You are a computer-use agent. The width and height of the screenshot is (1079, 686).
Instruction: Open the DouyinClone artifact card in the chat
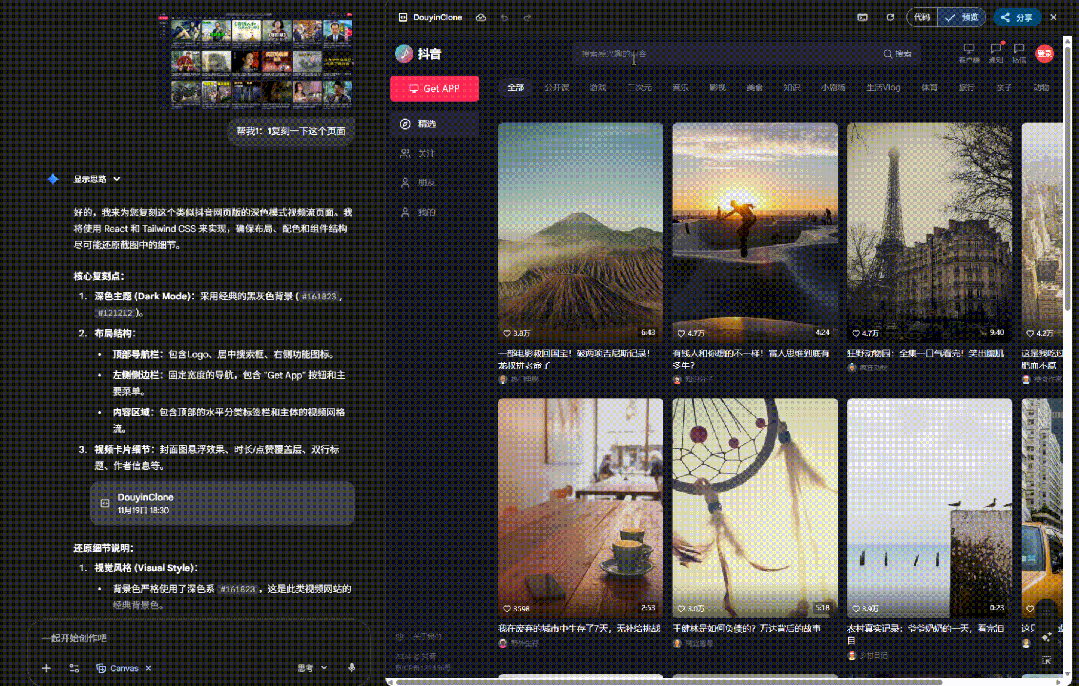[222, 504]
